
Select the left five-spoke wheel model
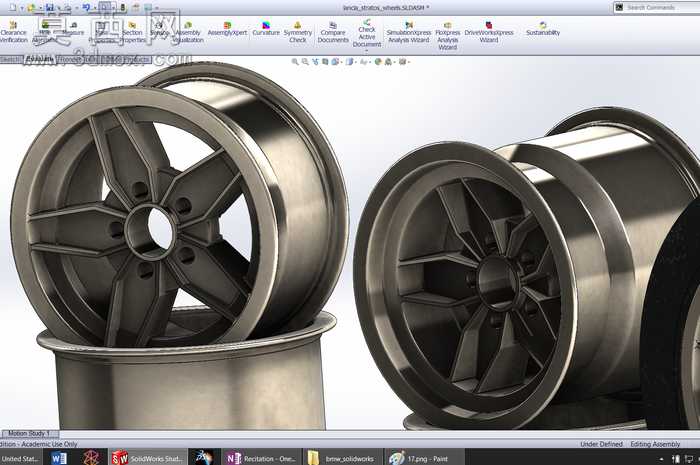click(x=179, y=205)
